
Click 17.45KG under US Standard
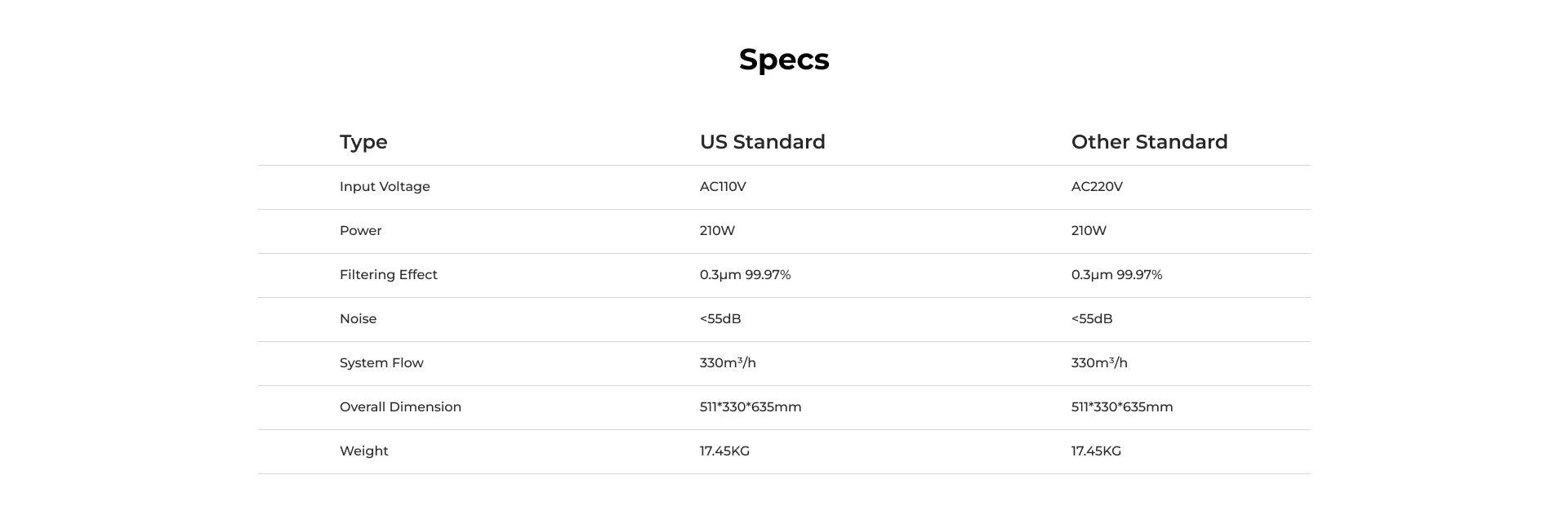click(x=724, y=451)
